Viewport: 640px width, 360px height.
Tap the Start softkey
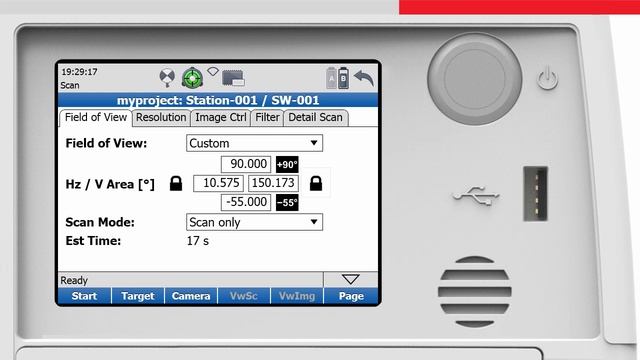point(84,296)
